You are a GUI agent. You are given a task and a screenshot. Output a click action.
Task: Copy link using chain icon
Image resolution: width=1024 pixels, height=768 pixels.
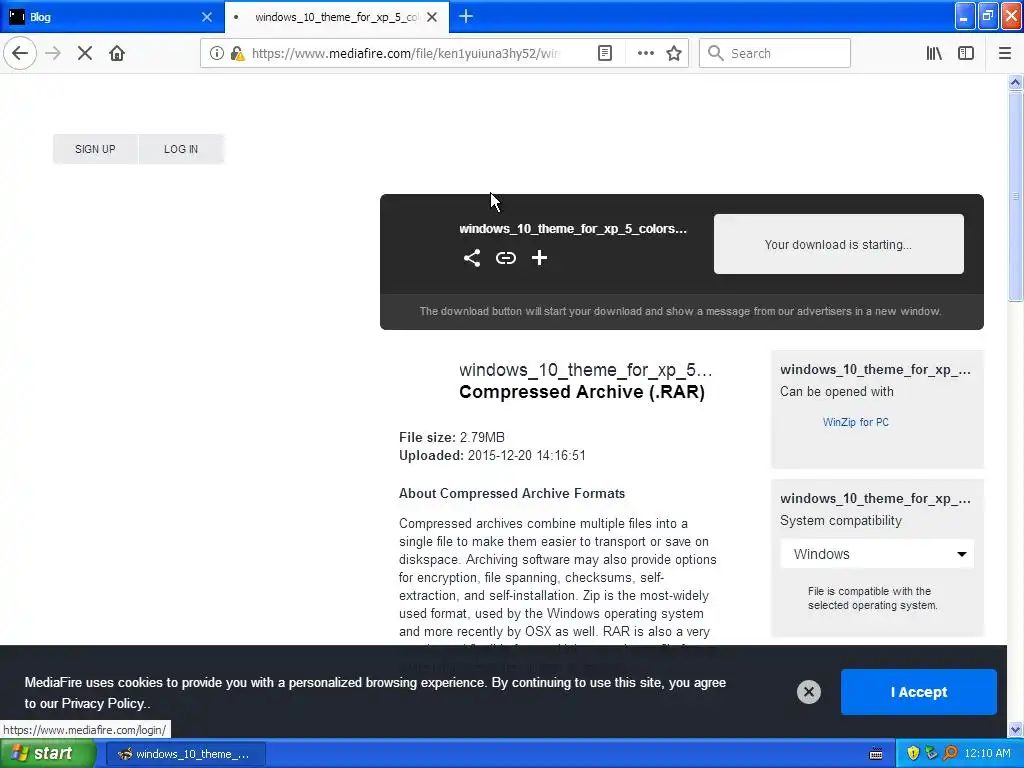pyautogui.click(x=505, y=258)
